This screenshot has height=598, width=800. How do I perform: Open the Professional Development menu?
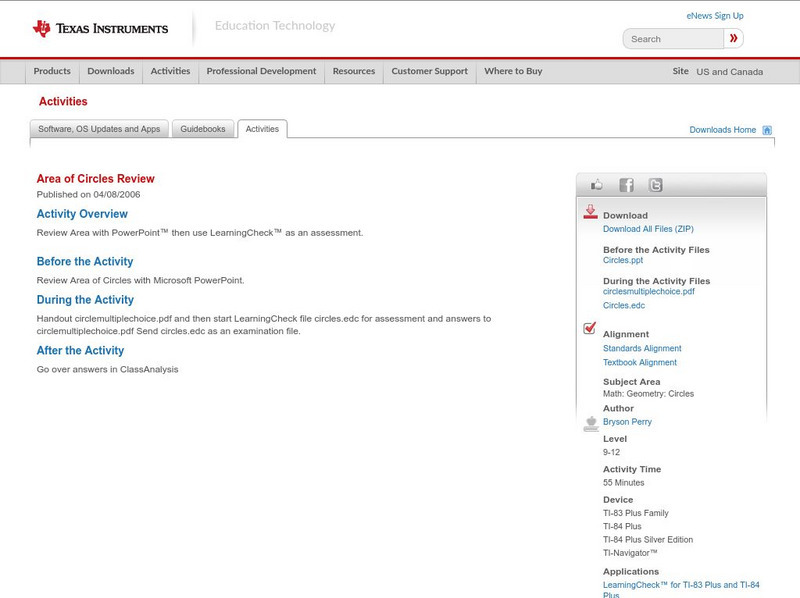[261, 72]
